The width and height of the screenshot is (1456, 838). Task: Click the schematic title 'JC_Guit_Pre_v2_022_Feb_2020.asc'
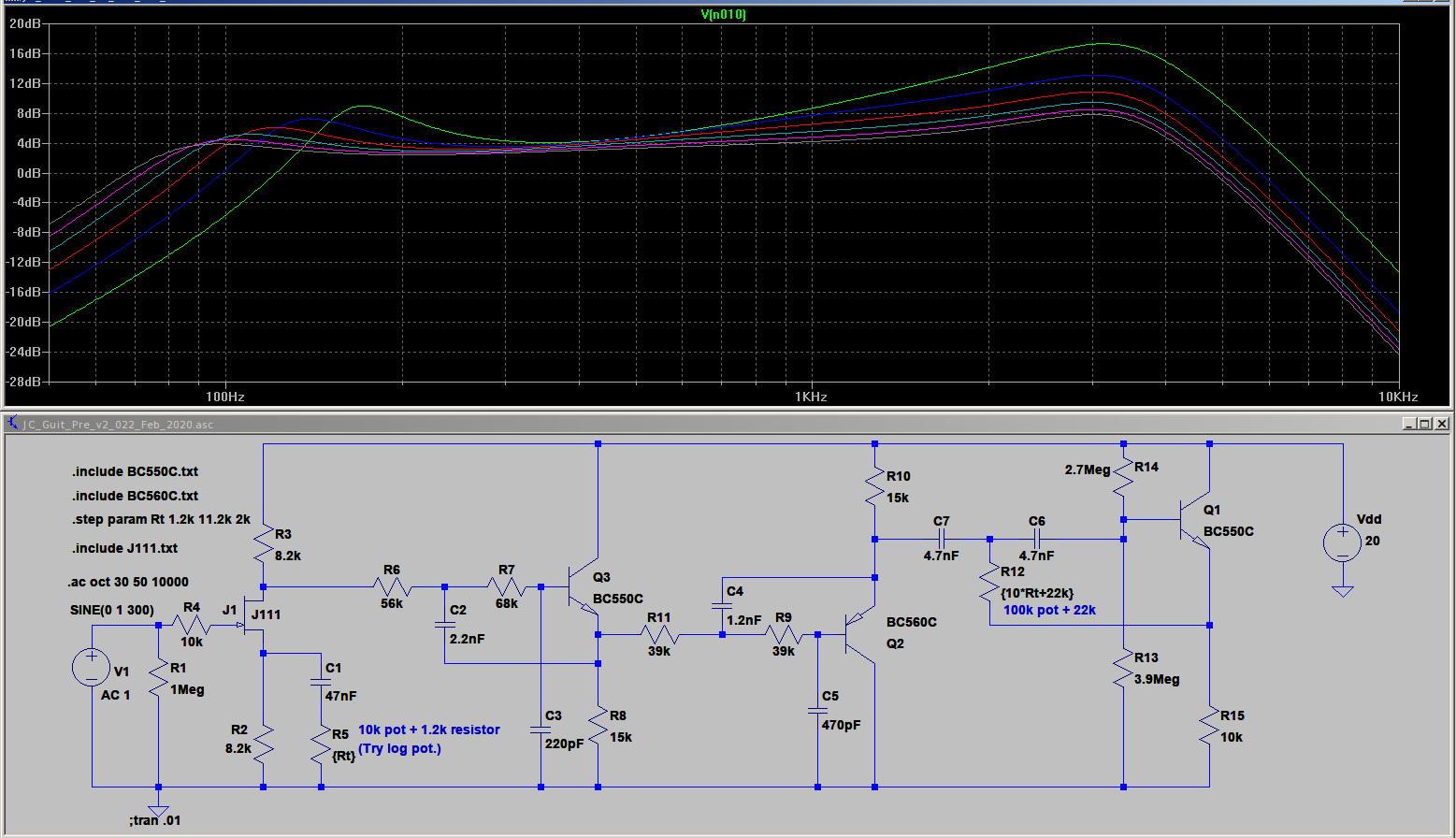click(118, 425)
